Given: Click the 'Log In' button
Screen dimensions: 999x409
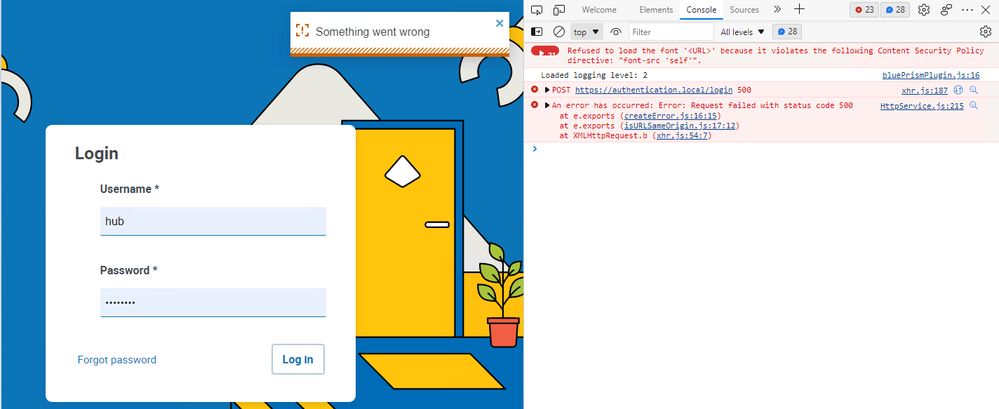Looking at the screenshot, I should point(298,359).
